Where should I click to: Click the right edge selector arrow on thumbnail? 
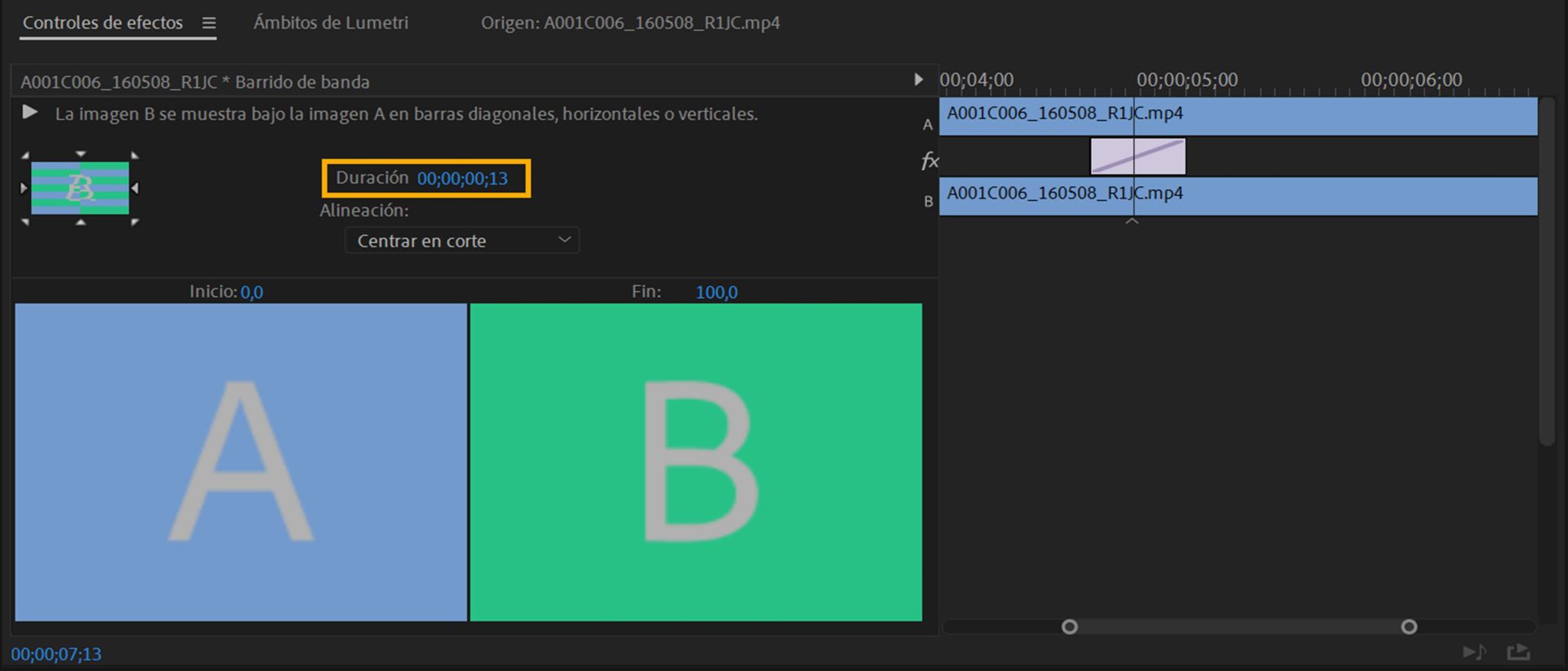(x=136, y=189)
